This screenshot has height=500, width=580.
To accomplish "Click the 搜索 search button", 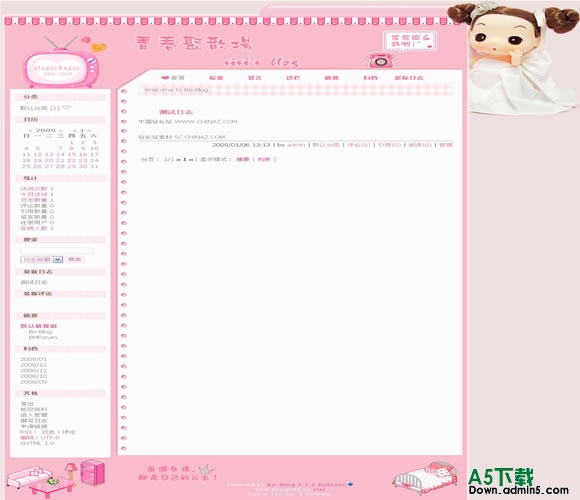I will [x=75, y=260].
